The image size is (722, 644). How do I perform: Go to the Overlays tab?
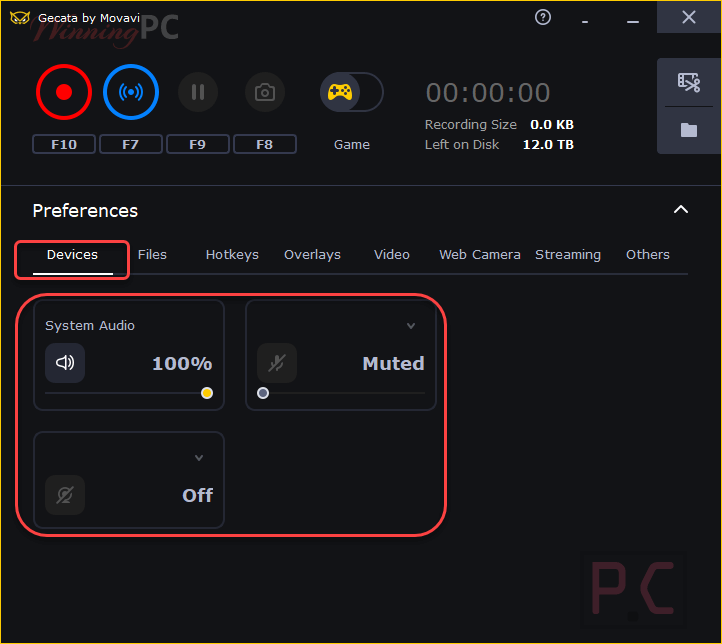click(312, 255)
